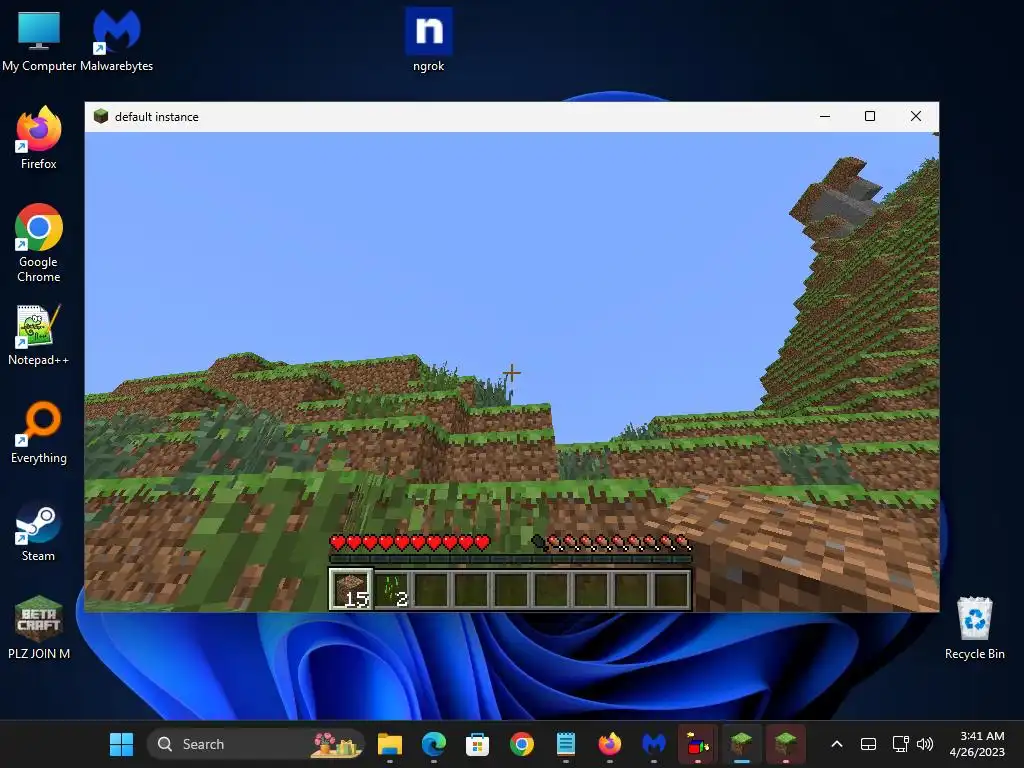This screenshot has height=768, width=1024.
Task: Open Microsoft Store from the taskbar
Action: (477, 744)
